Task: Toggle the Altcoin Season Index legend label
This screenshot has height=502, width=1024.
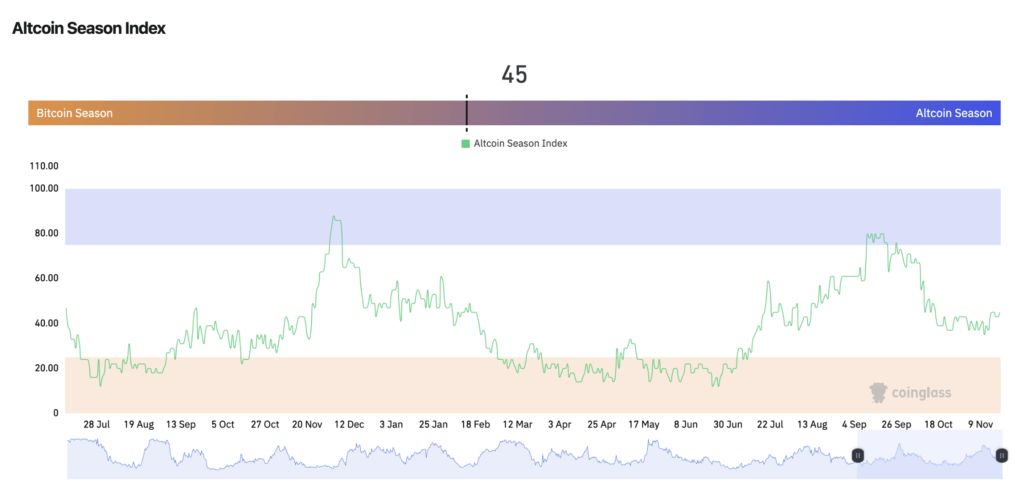Action: click(x=520, y=144)
